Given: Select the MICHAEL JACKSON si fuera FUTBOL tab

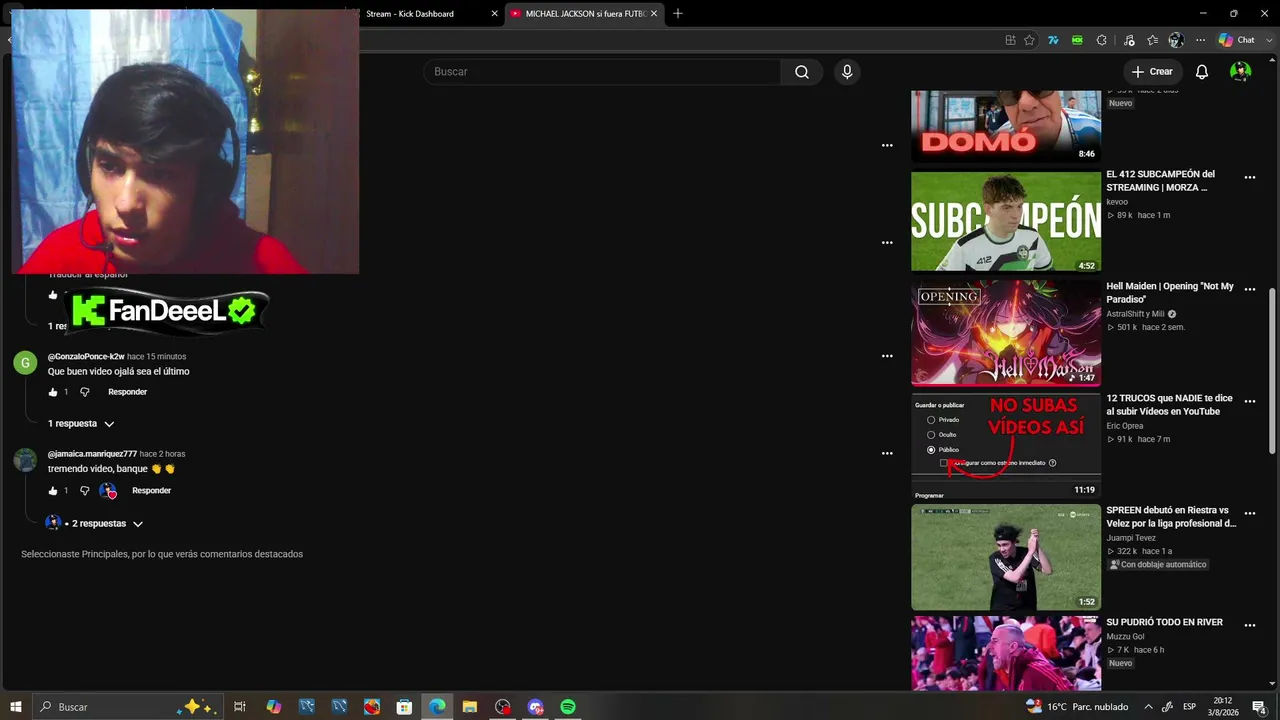Looking at the screenshot, I should click(x=585, y=14).
